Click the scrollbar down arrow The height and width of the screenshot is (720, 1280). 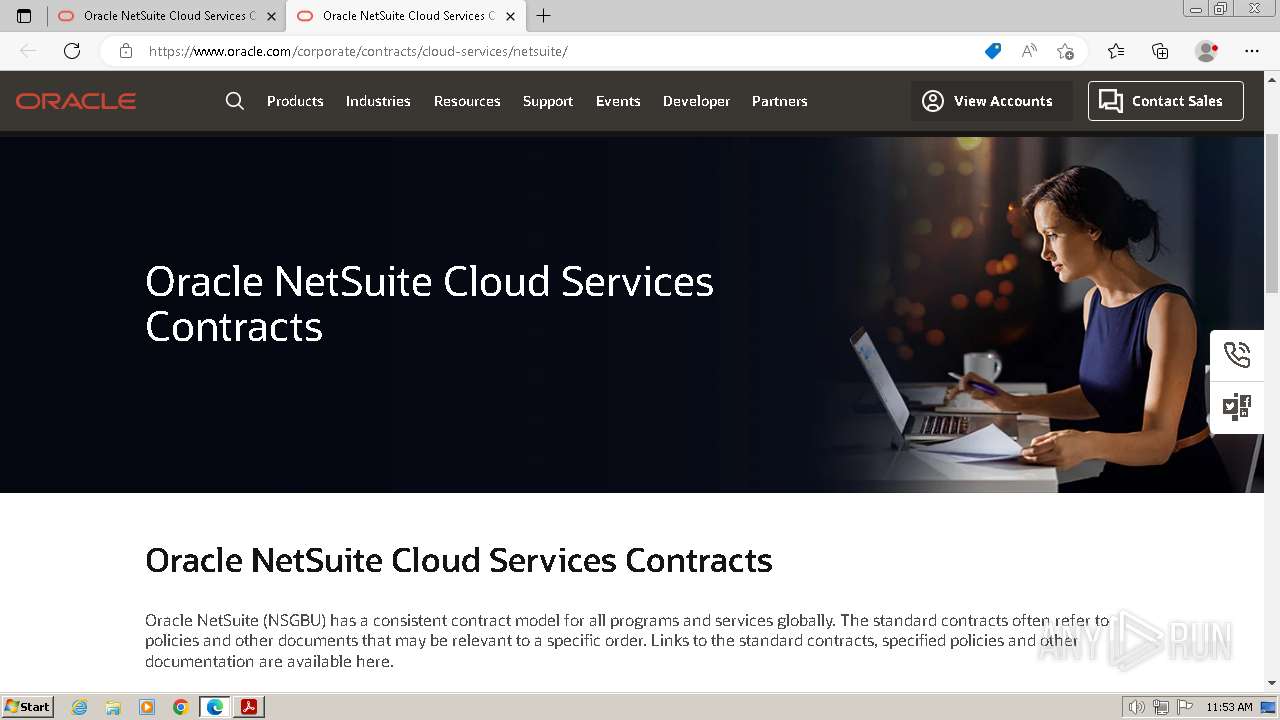tap(1272, 683)
